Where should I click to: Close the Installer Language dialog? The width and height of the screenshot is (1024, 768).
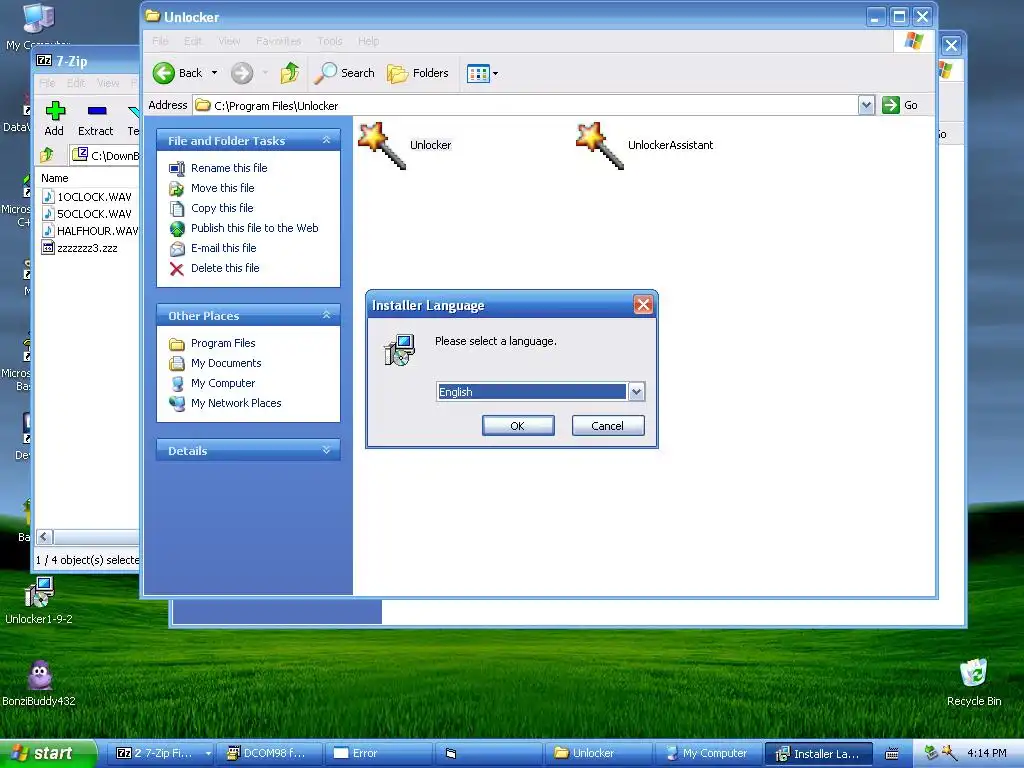(643, 305)
